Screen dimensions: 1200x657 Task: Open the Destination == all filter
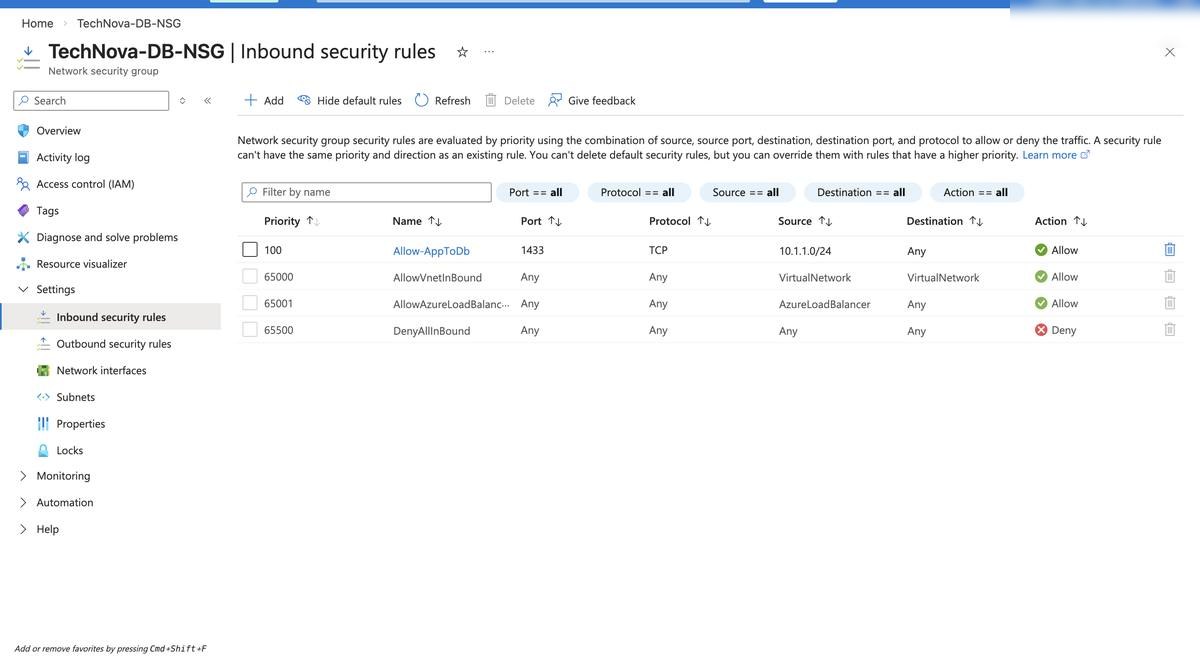(861, 192)
